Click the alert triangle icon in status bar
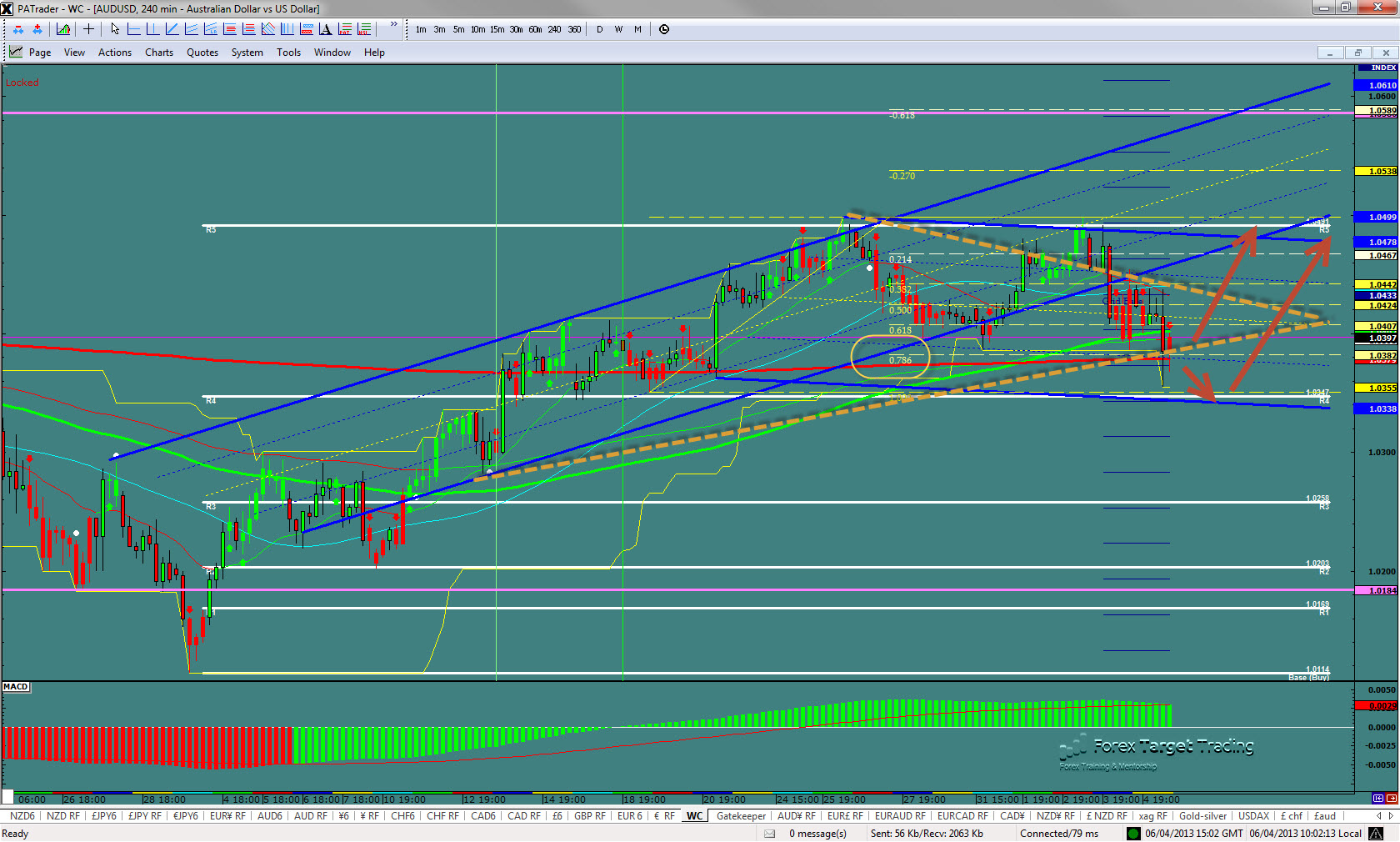 click(1376, 834)
